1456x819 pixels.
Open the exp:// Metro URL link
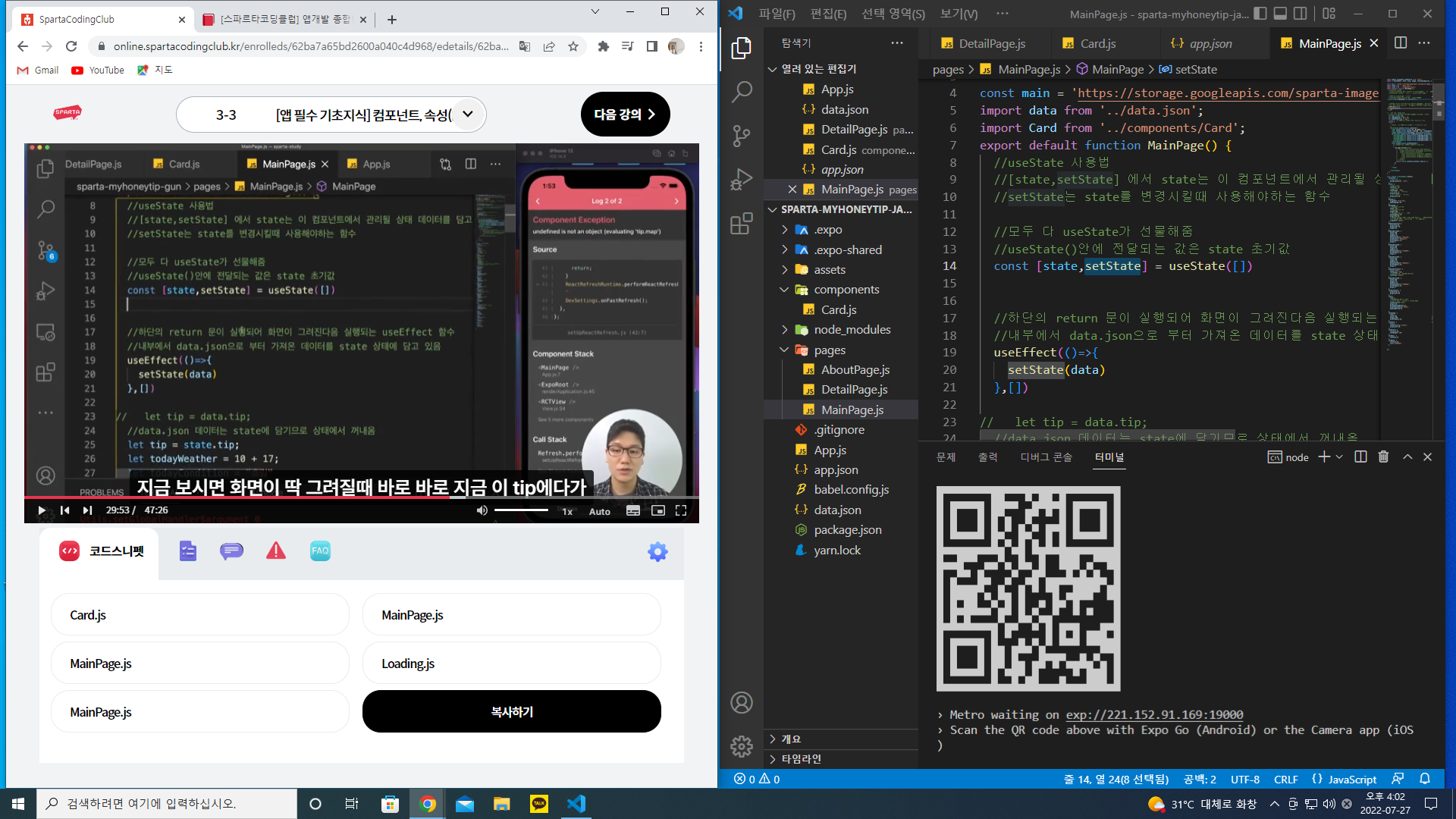pos(1154,714)
